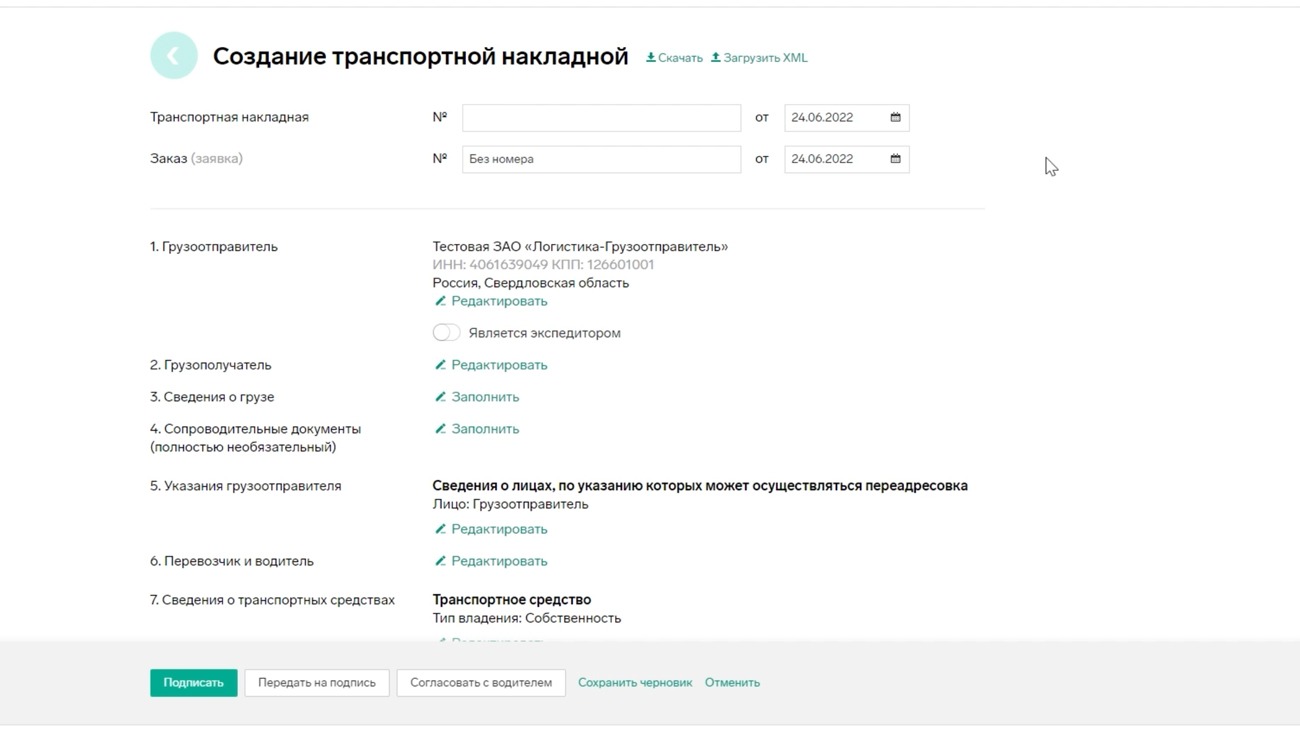Edit Указания грузоотправителя via Редактировать

pos(490,529)
